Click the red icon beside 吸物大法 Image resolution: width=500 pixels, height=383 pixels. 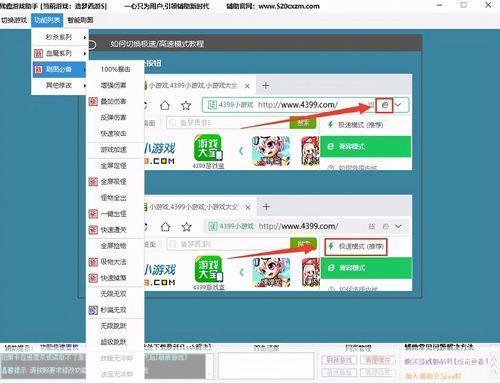pyautogui.click(x=93, y=262)
